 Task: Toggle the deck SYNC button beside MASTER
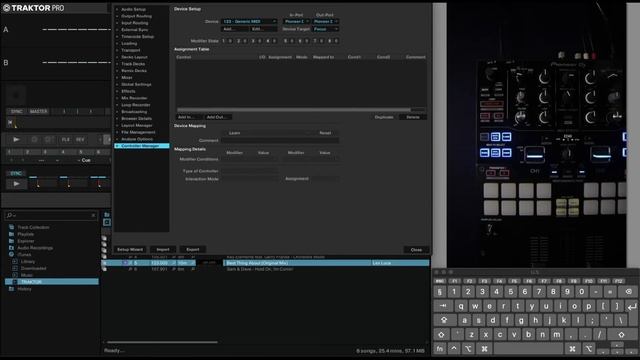pos(17,111)
